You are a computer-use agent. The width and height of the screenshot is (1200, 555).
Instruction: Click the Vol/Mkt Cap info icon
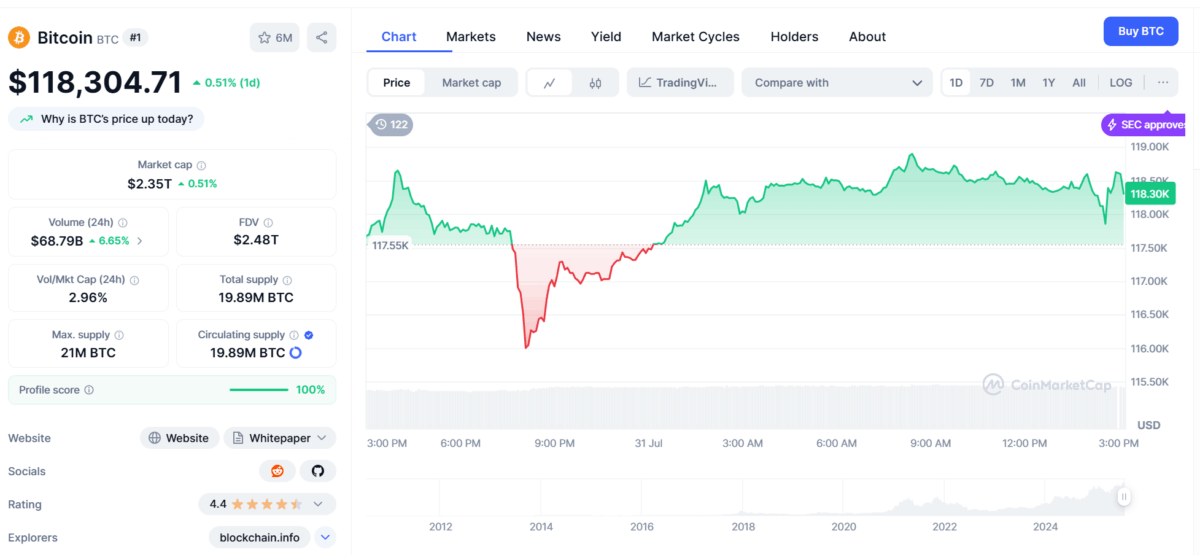134,280
